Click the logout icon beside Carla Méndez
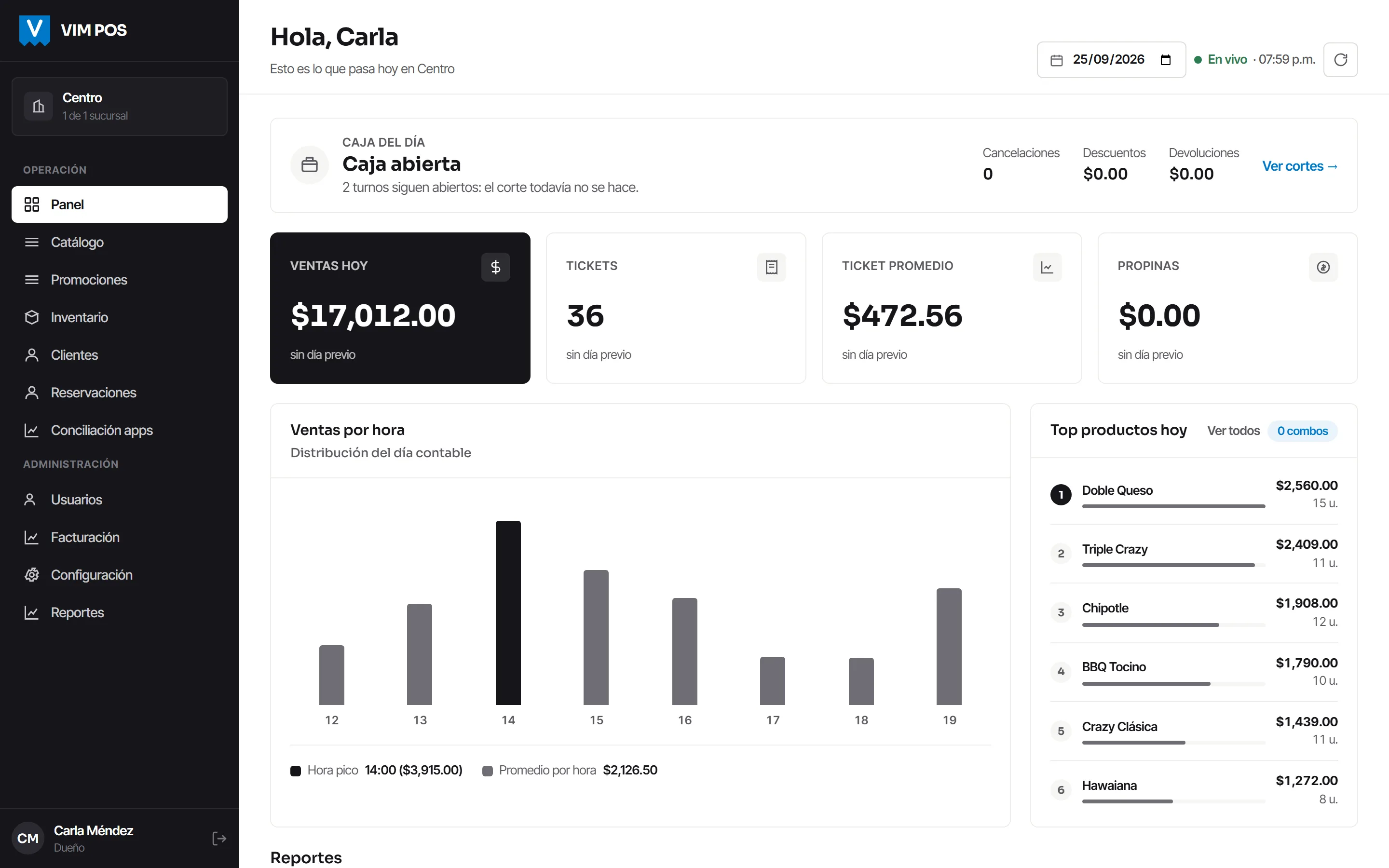This screenshot has width=1389, height=868. (x=218, y=839)
